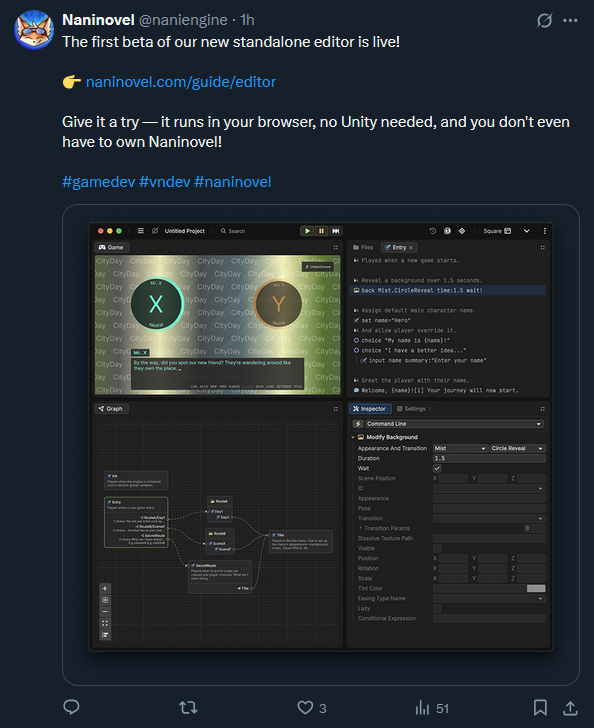Select the SecretRoute node in the graph

(x=220, y=577)
